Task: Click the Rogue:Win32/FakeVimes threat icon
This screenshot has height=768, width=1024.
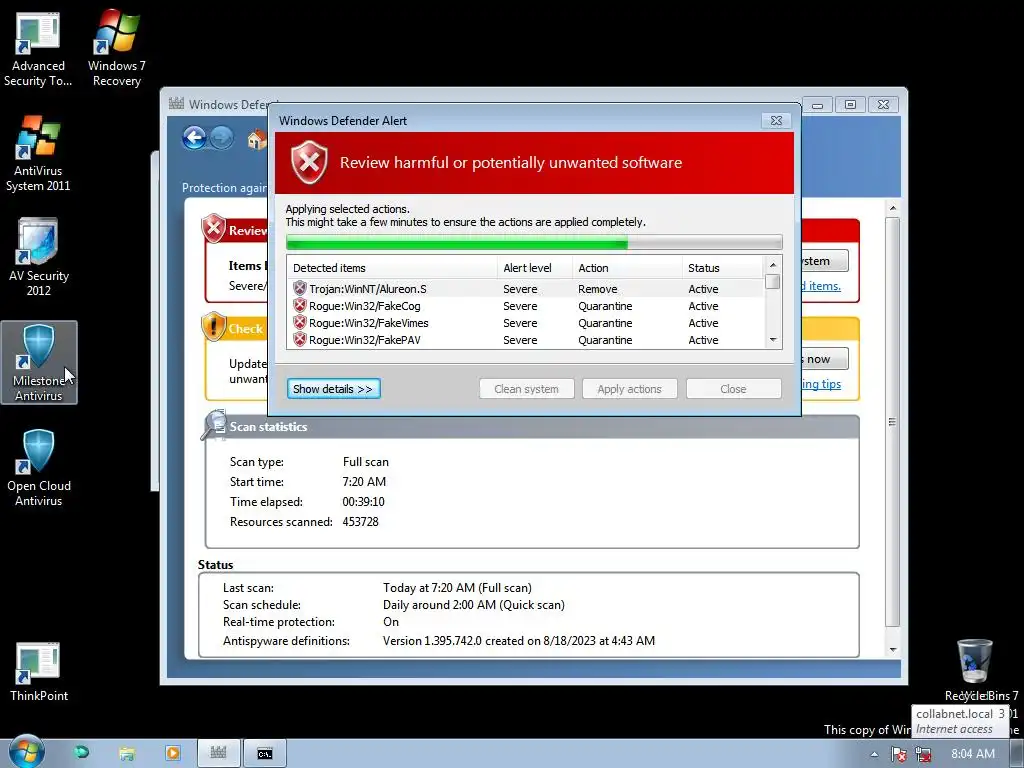Action: click(300, 323)
